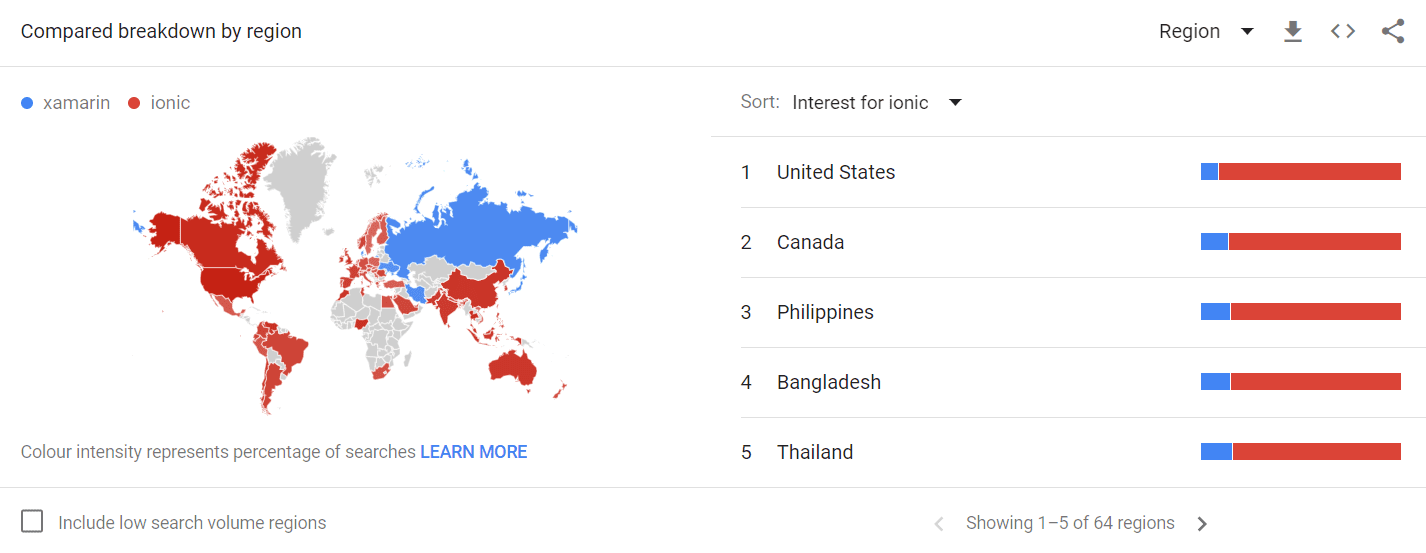The width and height of the screenshot is (1426, 553).
Task: Click the share icon
Action: [x=1393, y=31]
